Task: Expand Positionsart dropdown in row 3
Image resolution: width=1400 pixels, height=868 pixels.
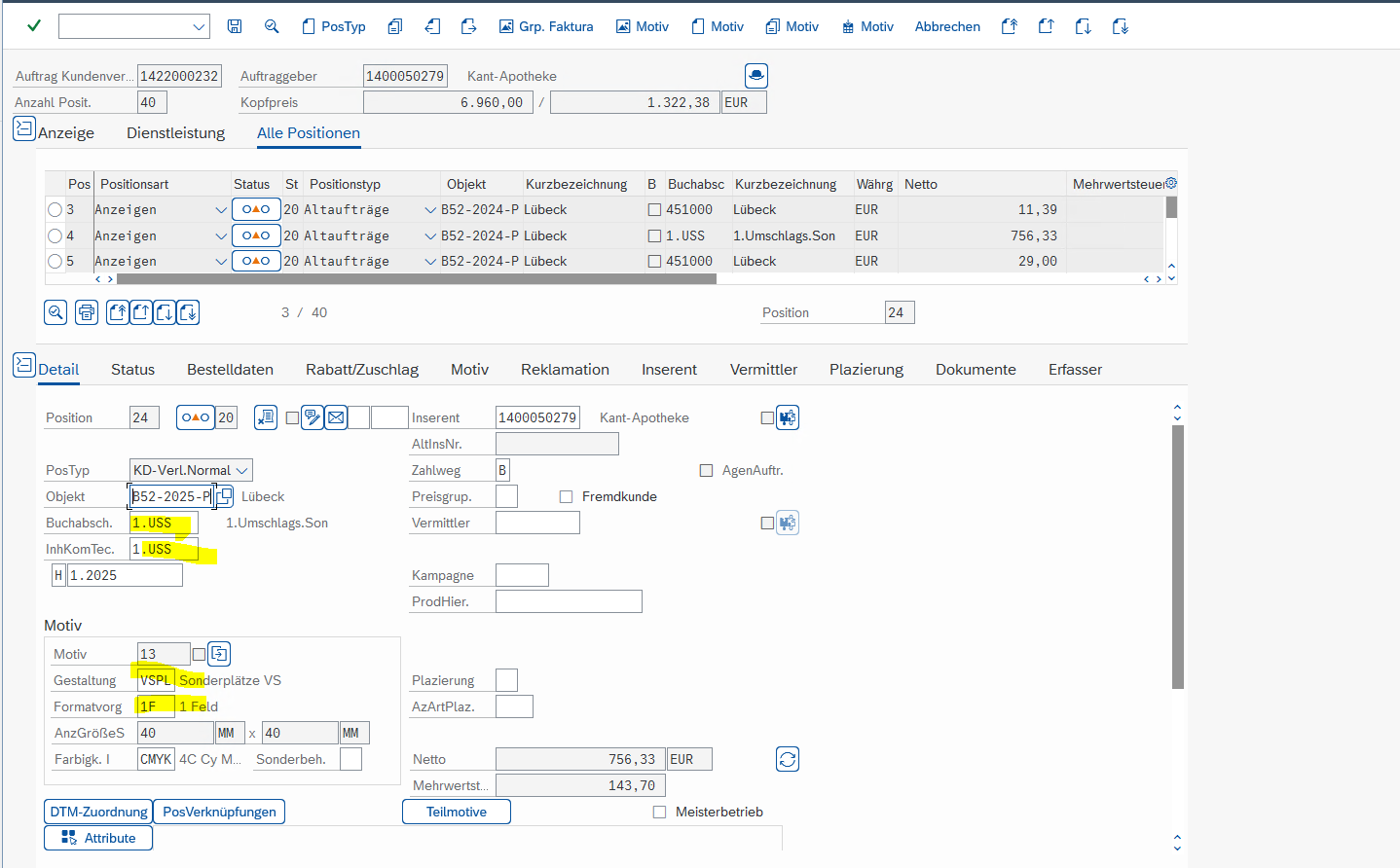Action: tap(221, 209)
